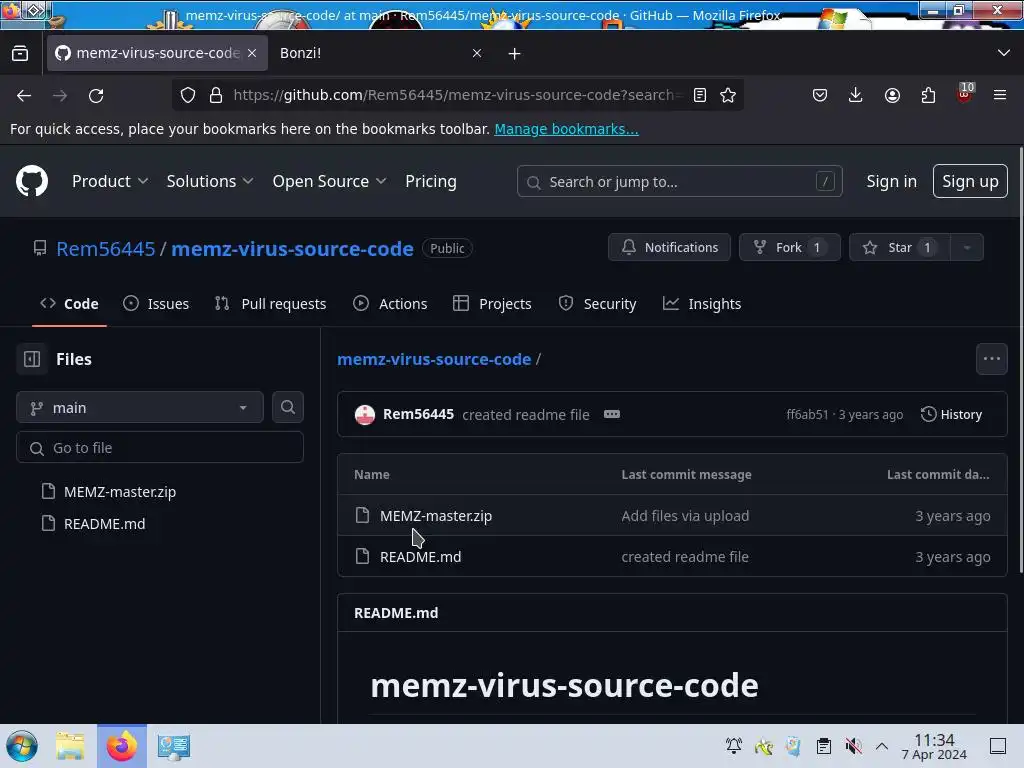Switch to the Bonzi! browser tab
This screenshot has height=768, width=1024.
tap(380, 53)
